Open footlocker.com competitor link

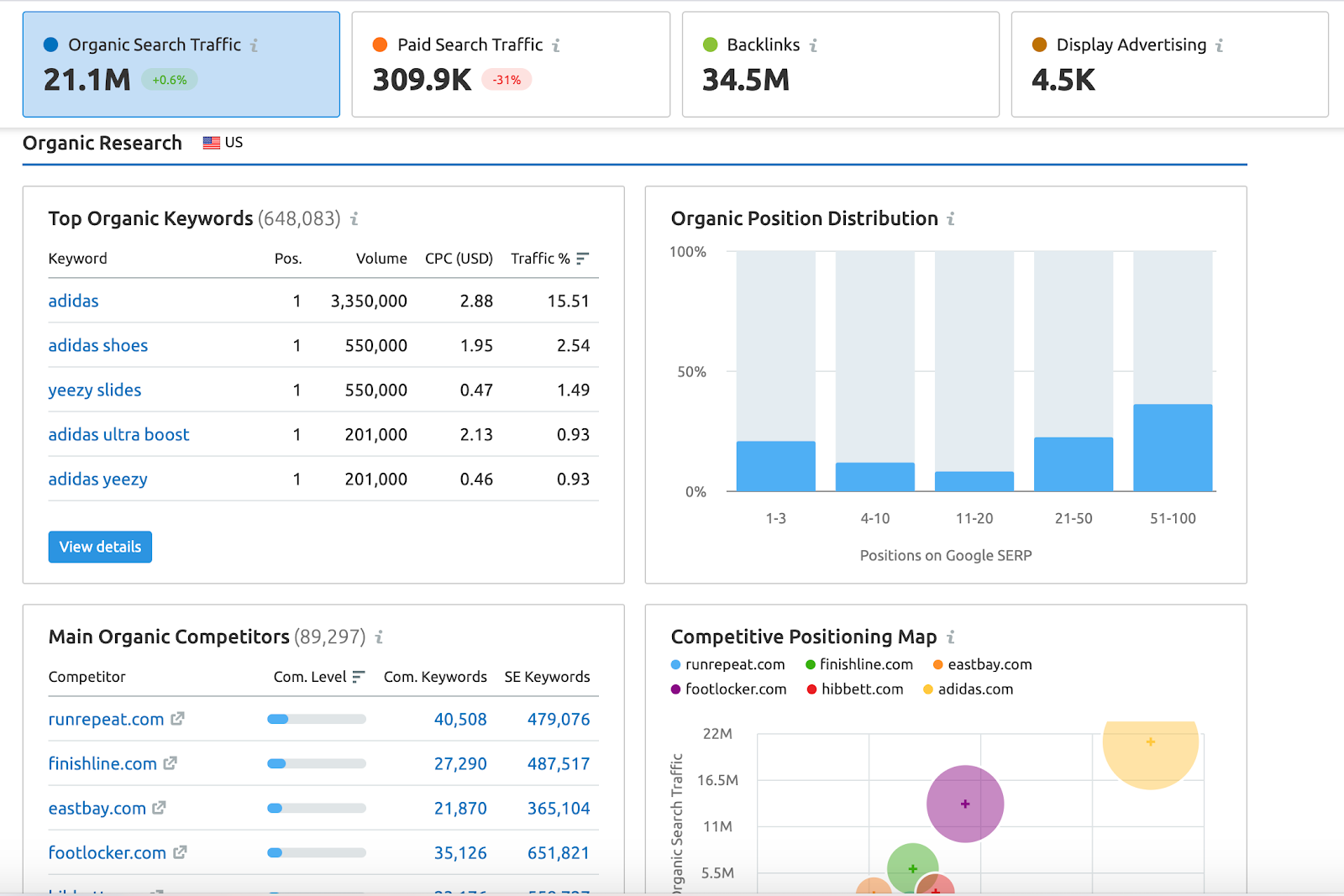tap(108, 852)
